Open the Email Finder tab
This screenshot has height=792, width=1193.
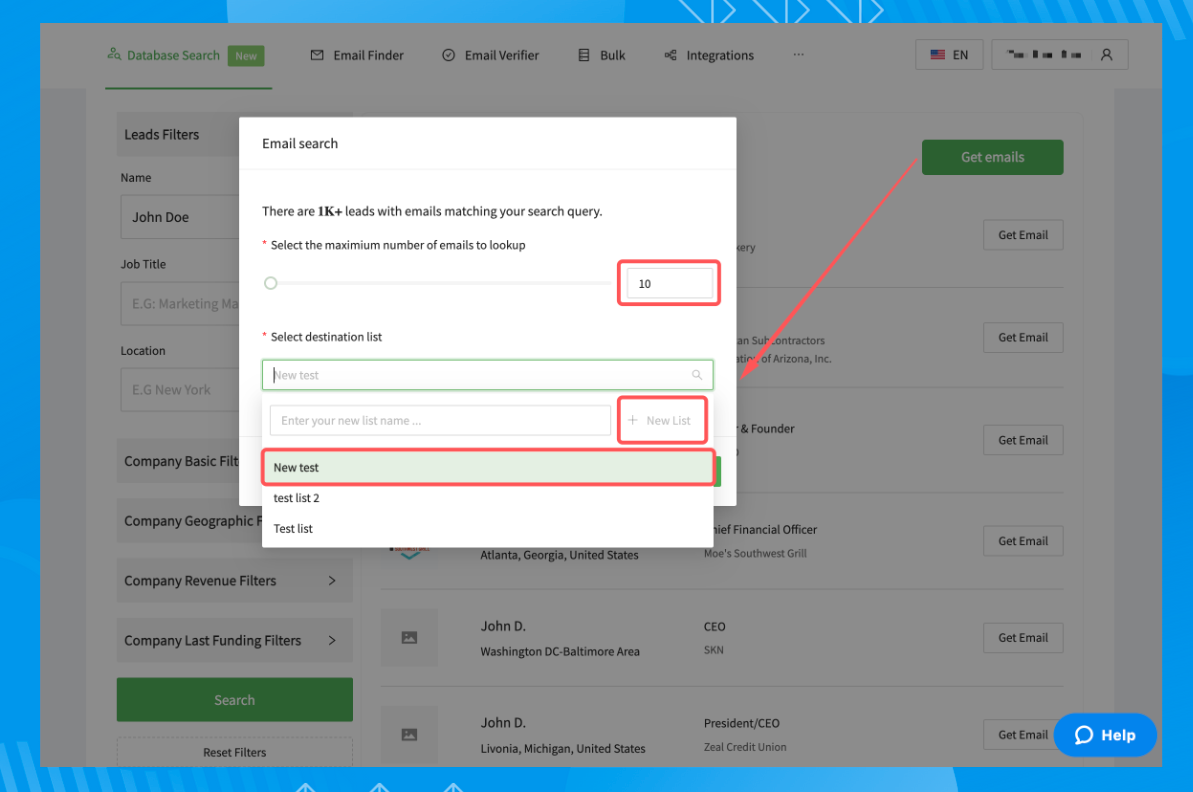click(358, 56)
